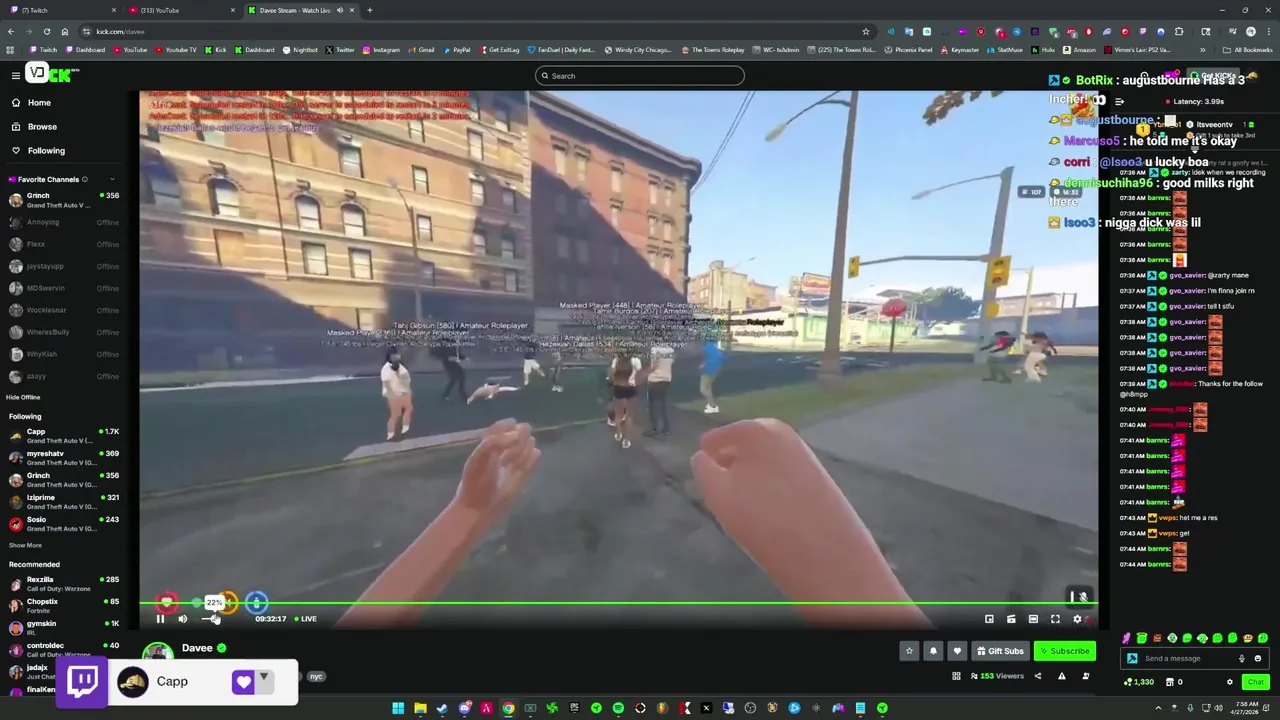1280x720 pixels.
Task: Toggle the notification bell for Davee
Action: (x=933, y=651)
